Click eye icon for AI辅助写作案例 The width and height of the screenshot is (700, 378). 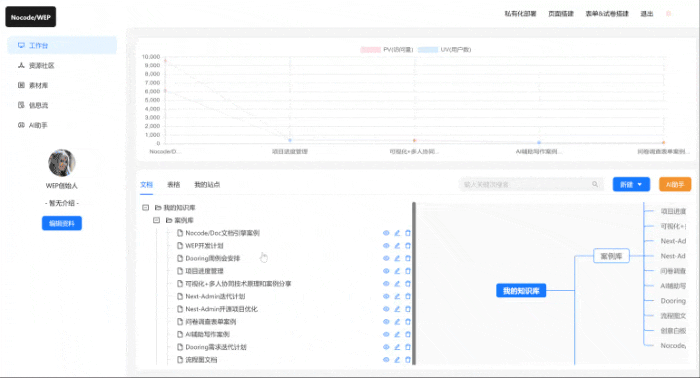point(386,334)
